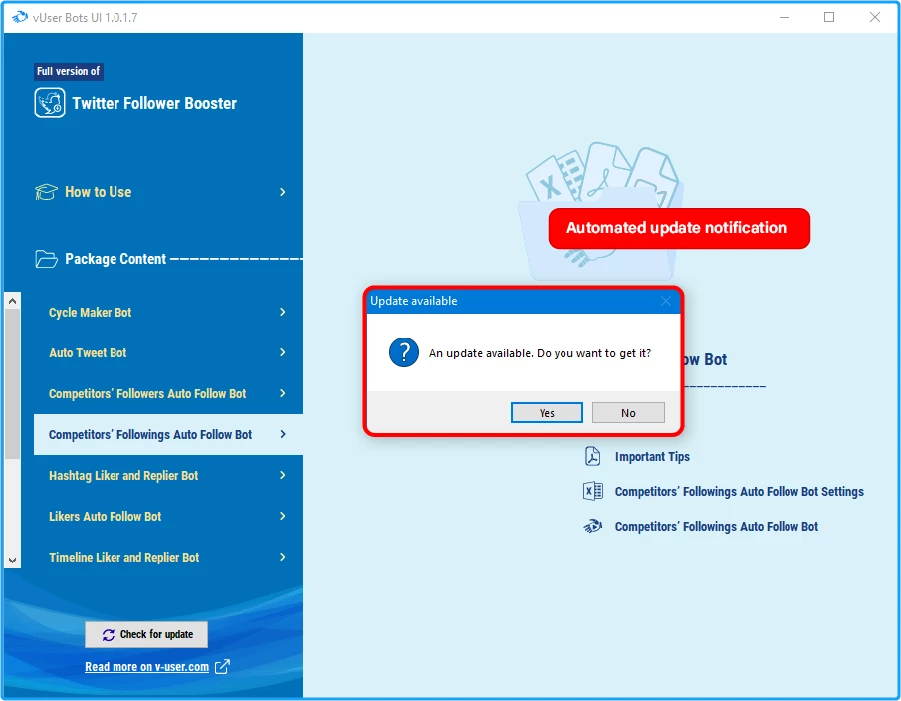This screenshot has height=701, width=901.
Task: Click the Excel icon beside Bot Settings
Action: click(592, 491)
